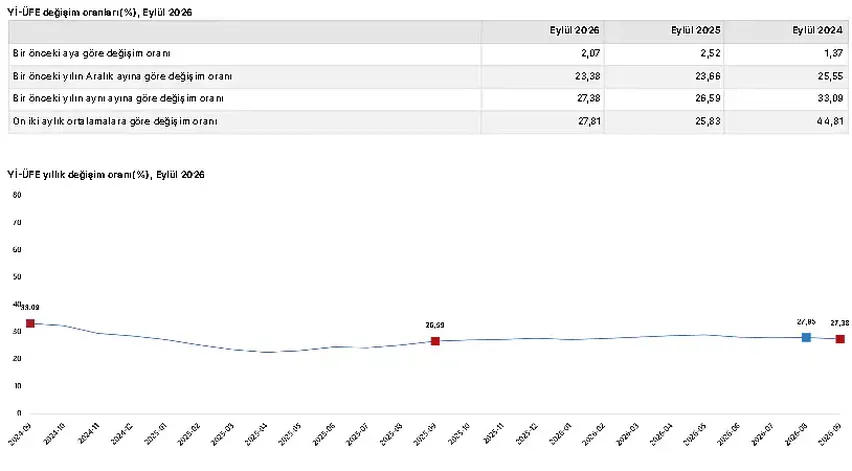Viewport: 852px width, 471px height.
Task: Click the table value 25,83
Action: (708, 121)
